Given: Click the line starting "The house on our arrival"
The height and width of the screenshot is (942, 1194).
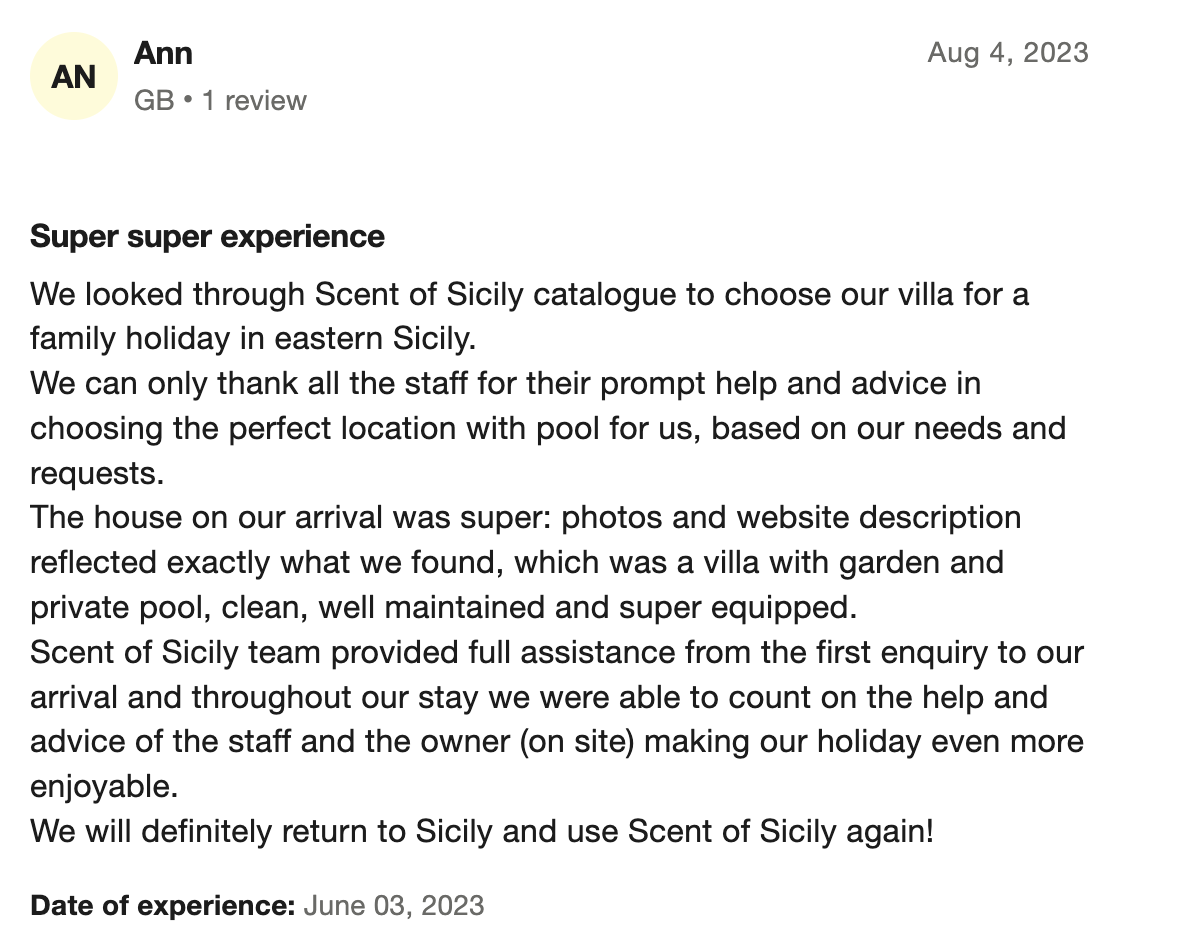Looking at the screenshot, I should tap(525, 518).
